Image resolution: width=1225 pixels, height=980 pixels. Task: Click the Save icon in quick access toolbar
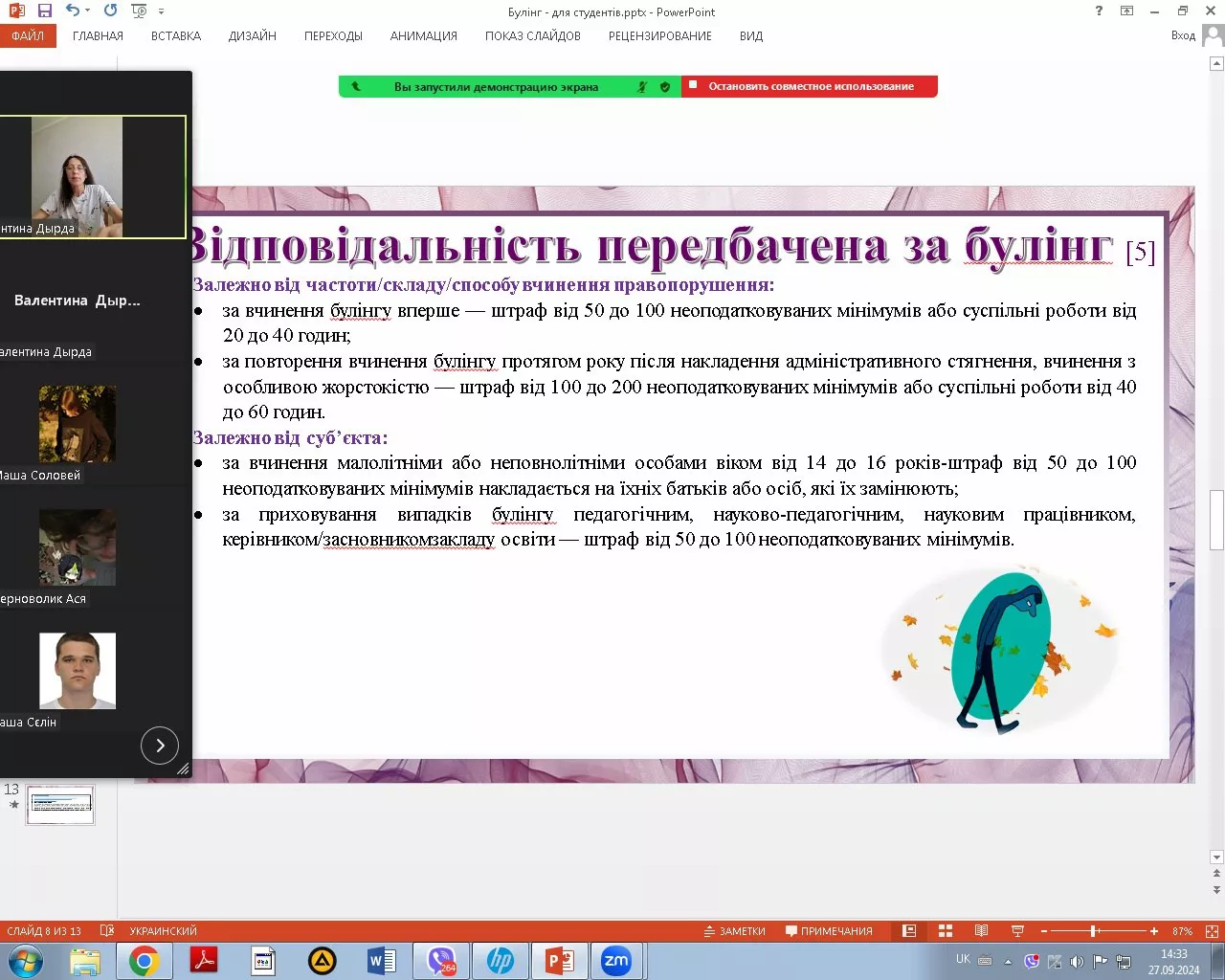44,11
